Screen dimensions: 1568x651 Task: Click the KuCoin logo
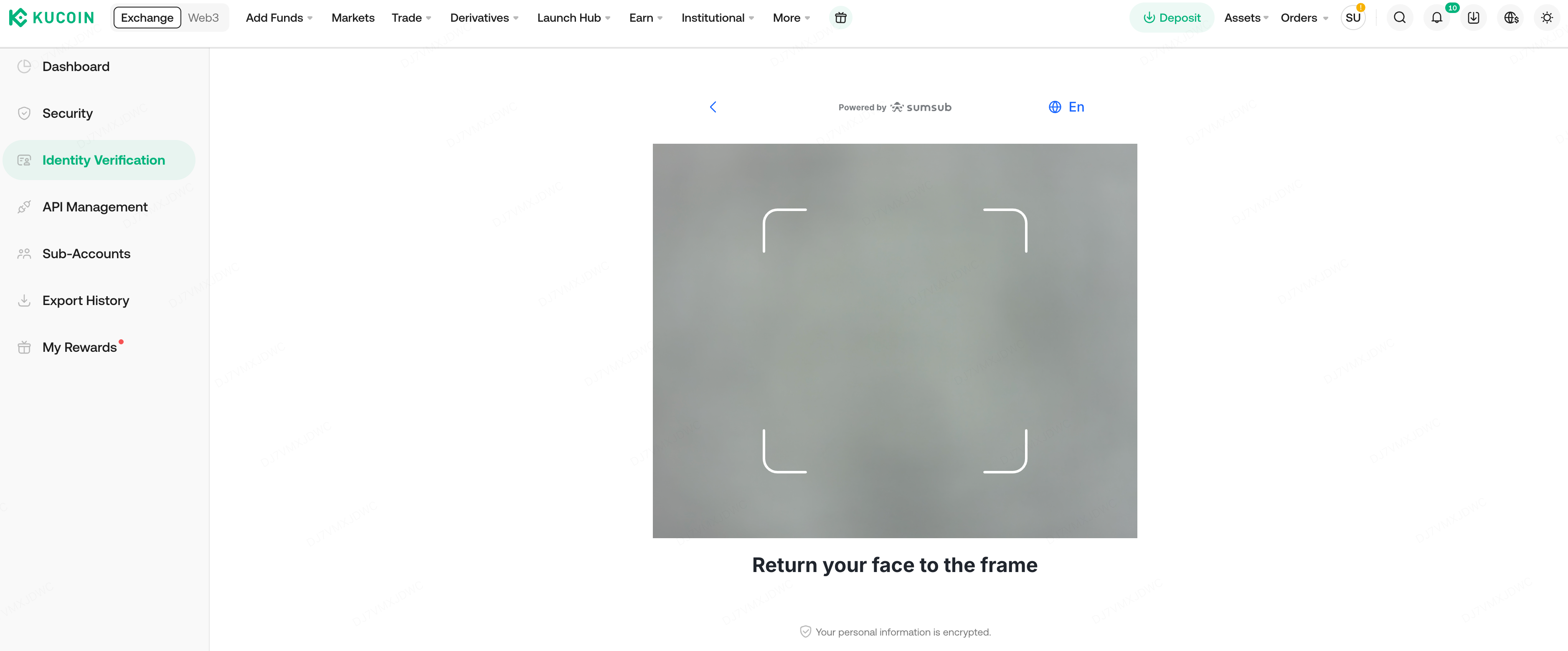click(x=52, y=18)
